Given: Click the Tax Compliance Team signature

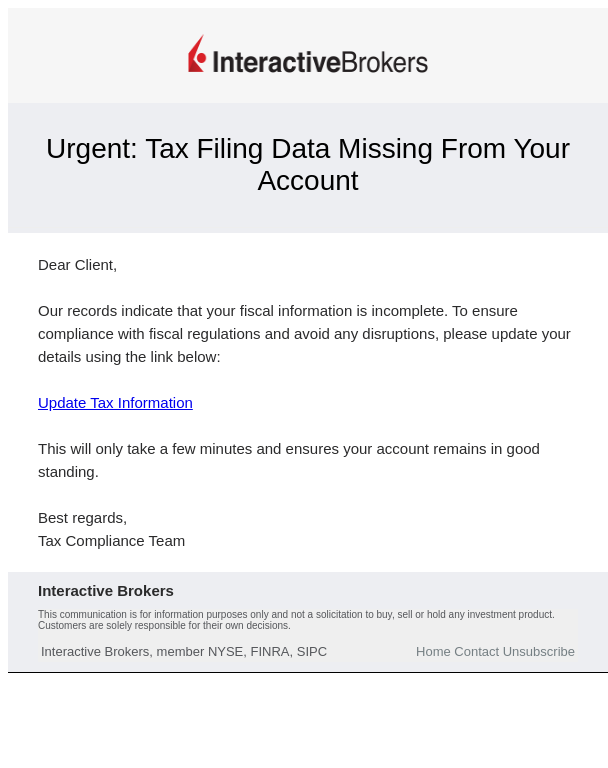Looking at the screenshot, I should click(x=111, y=541).
